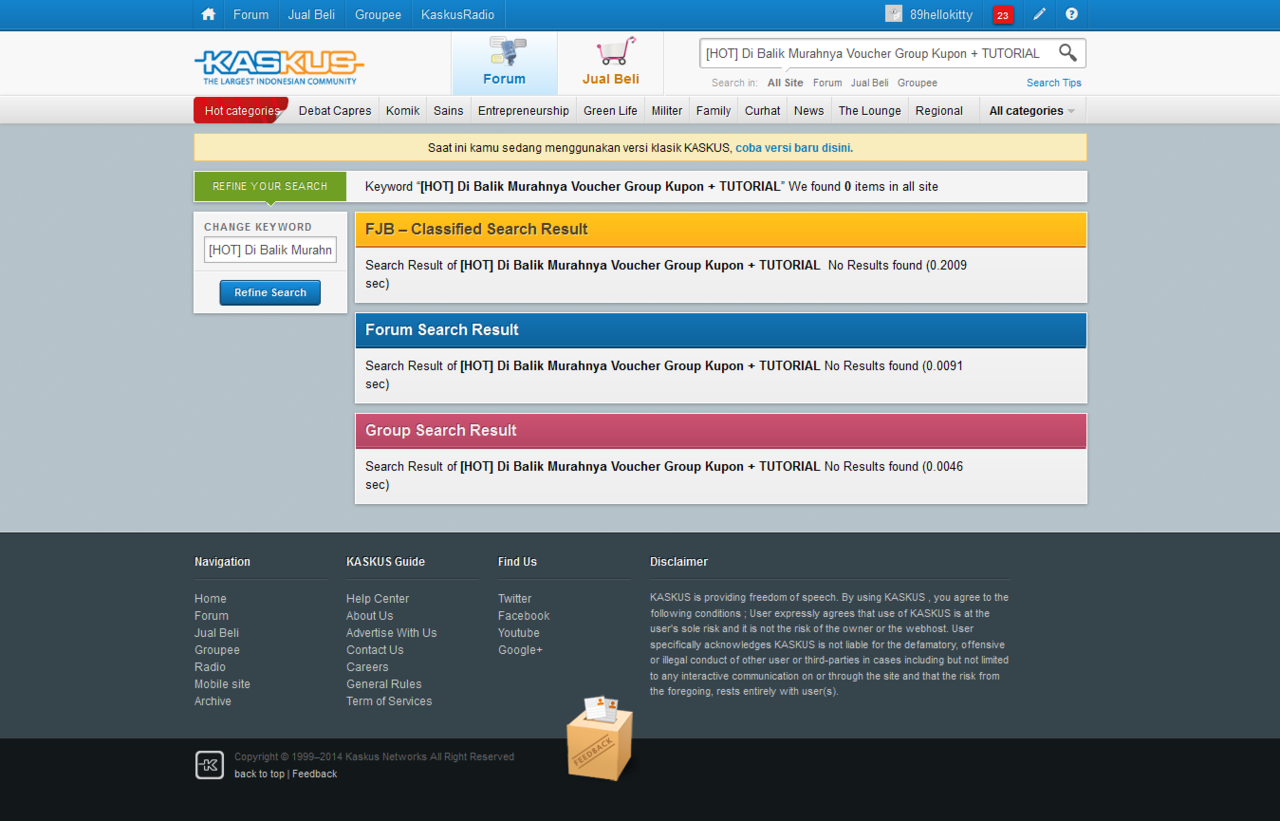Open the Help Center link
The image size is (1280, 821).
(x=378, y=599)
